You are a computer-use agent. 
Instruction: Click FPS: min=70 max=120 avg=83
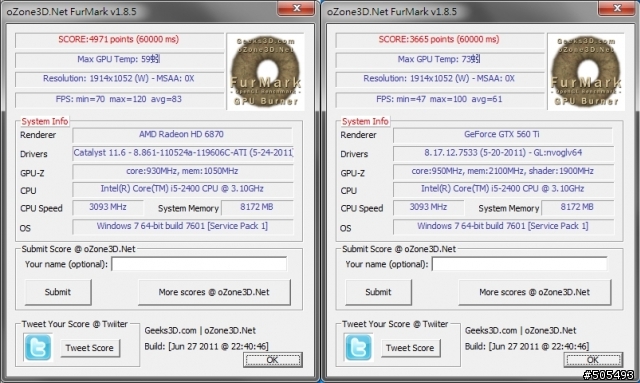pyautogui.click(x=119, y=99)
